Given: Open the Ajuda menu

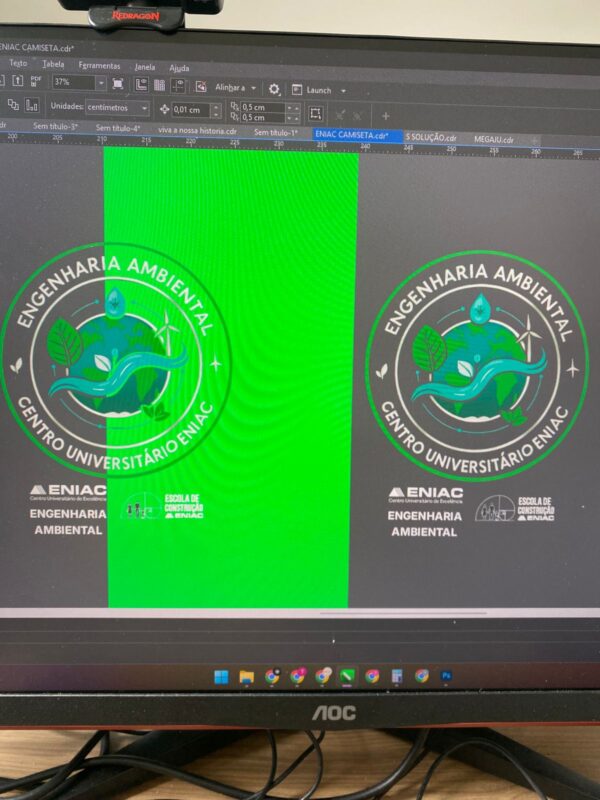Looking at the screenshot, I should (179, 68).
